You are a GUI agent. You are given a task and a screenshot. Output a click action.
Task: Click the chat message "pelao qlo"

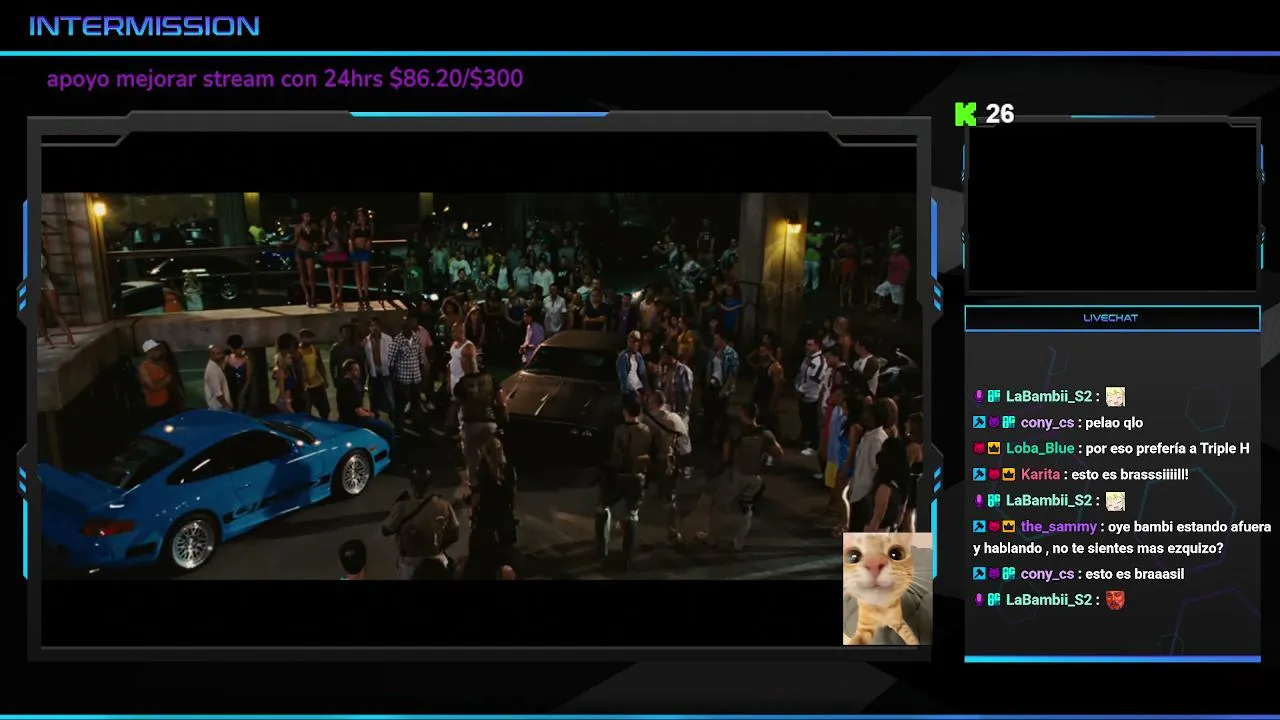point(1114,423)
